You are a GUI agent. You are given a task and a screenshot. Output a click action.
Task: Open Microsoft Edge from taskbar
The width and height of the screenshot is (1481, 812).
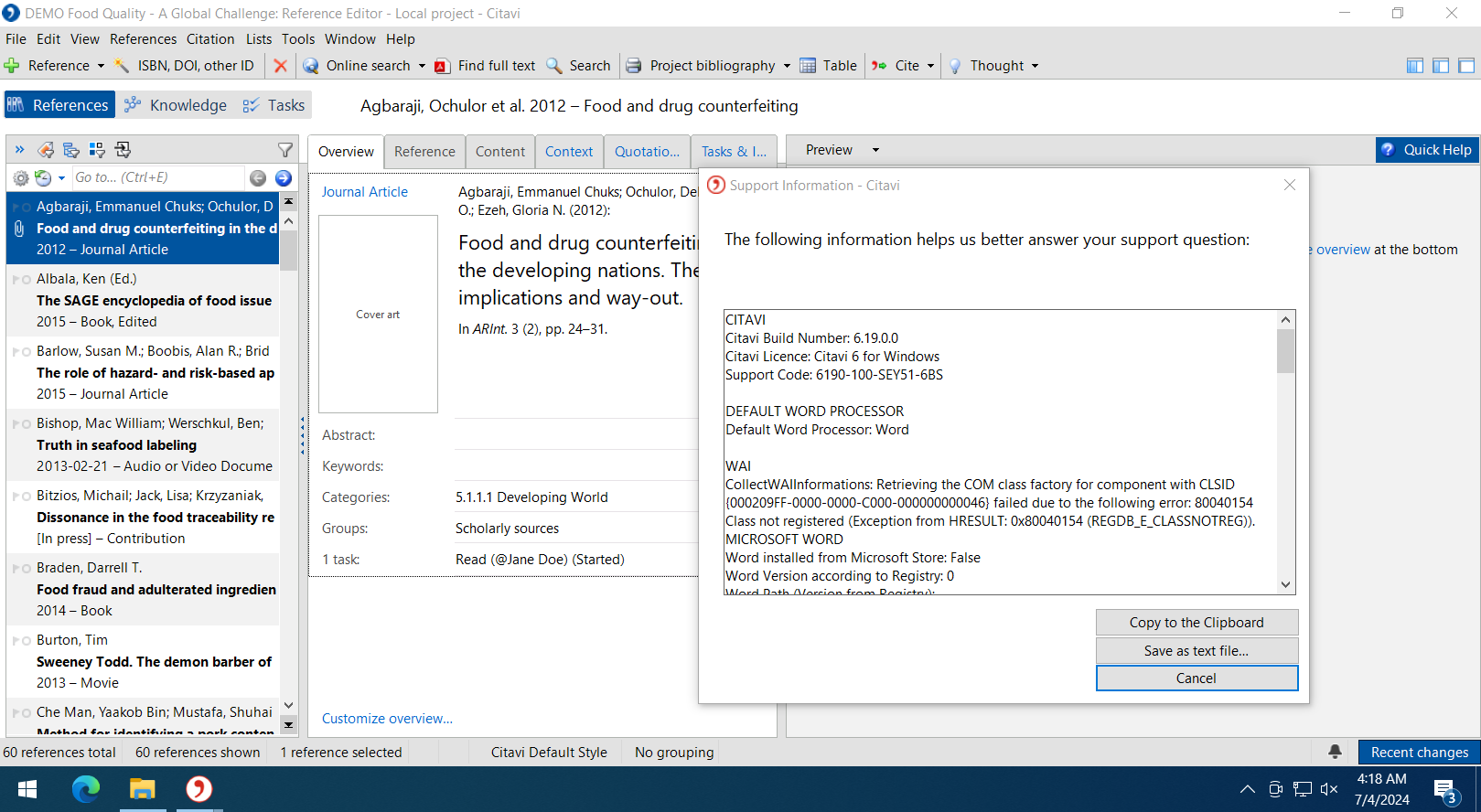(86, 789)
